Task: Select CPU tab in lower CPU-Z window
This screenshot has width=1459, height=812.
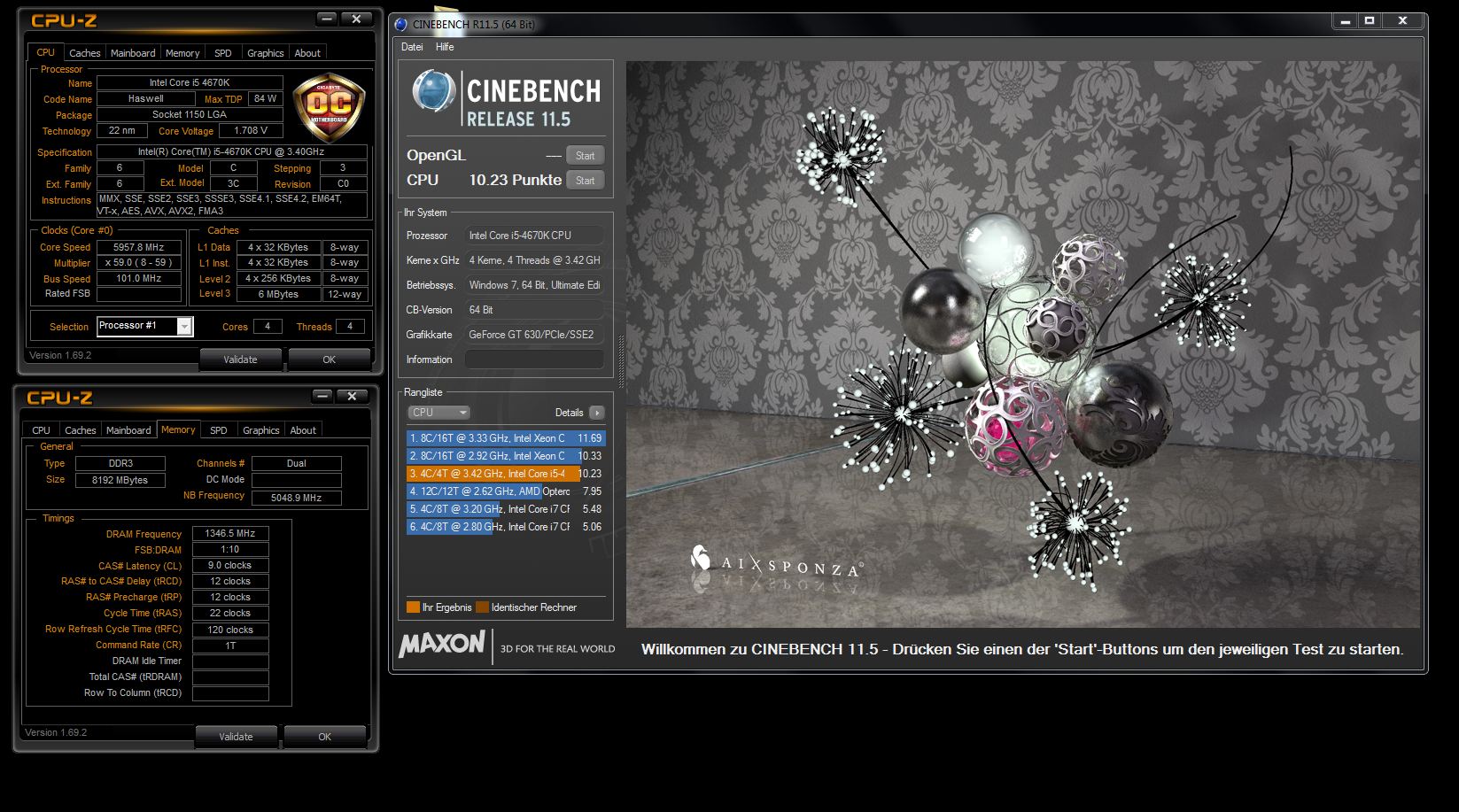Action: point(42,430)
